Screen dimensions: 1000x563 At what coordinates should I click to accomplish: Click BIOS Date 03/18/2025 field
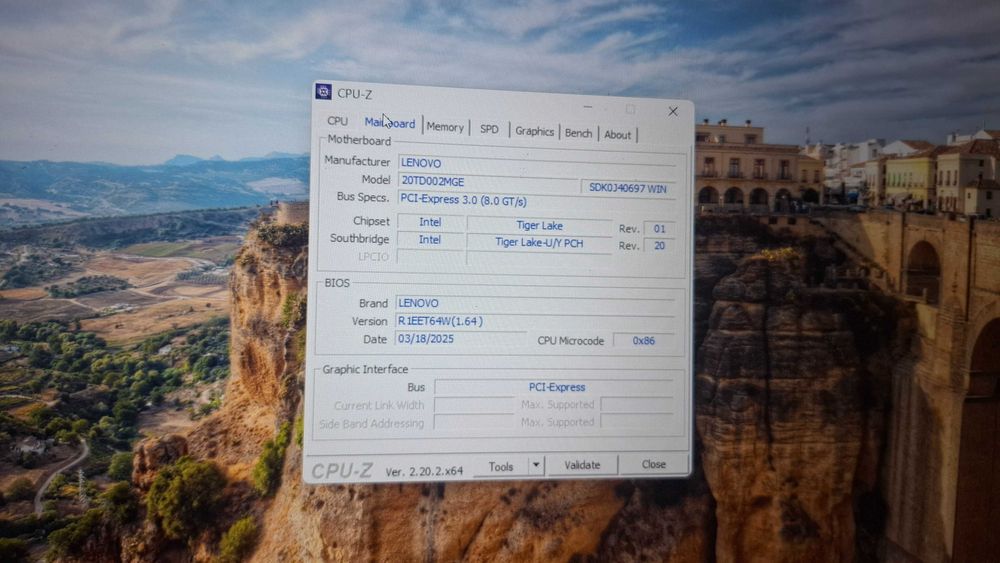[460, 339]
